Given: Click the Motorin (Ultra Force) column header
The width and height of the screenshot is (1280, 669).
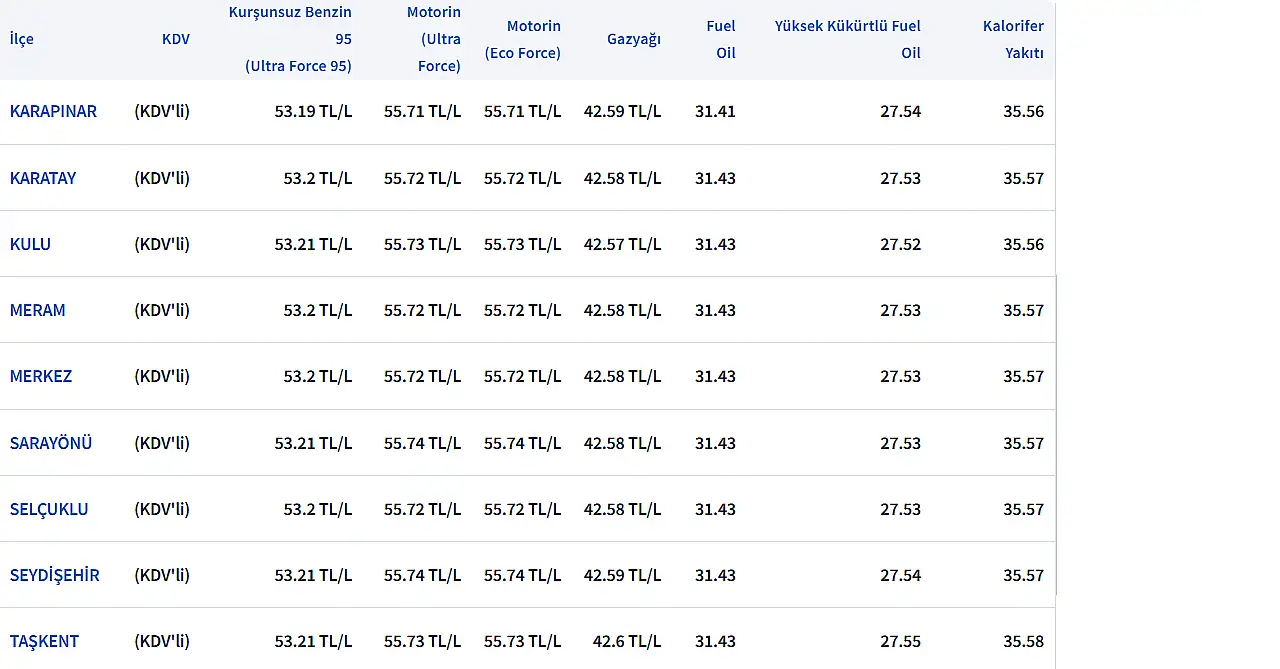Looking at the screenshot, I should coord(433,39).
